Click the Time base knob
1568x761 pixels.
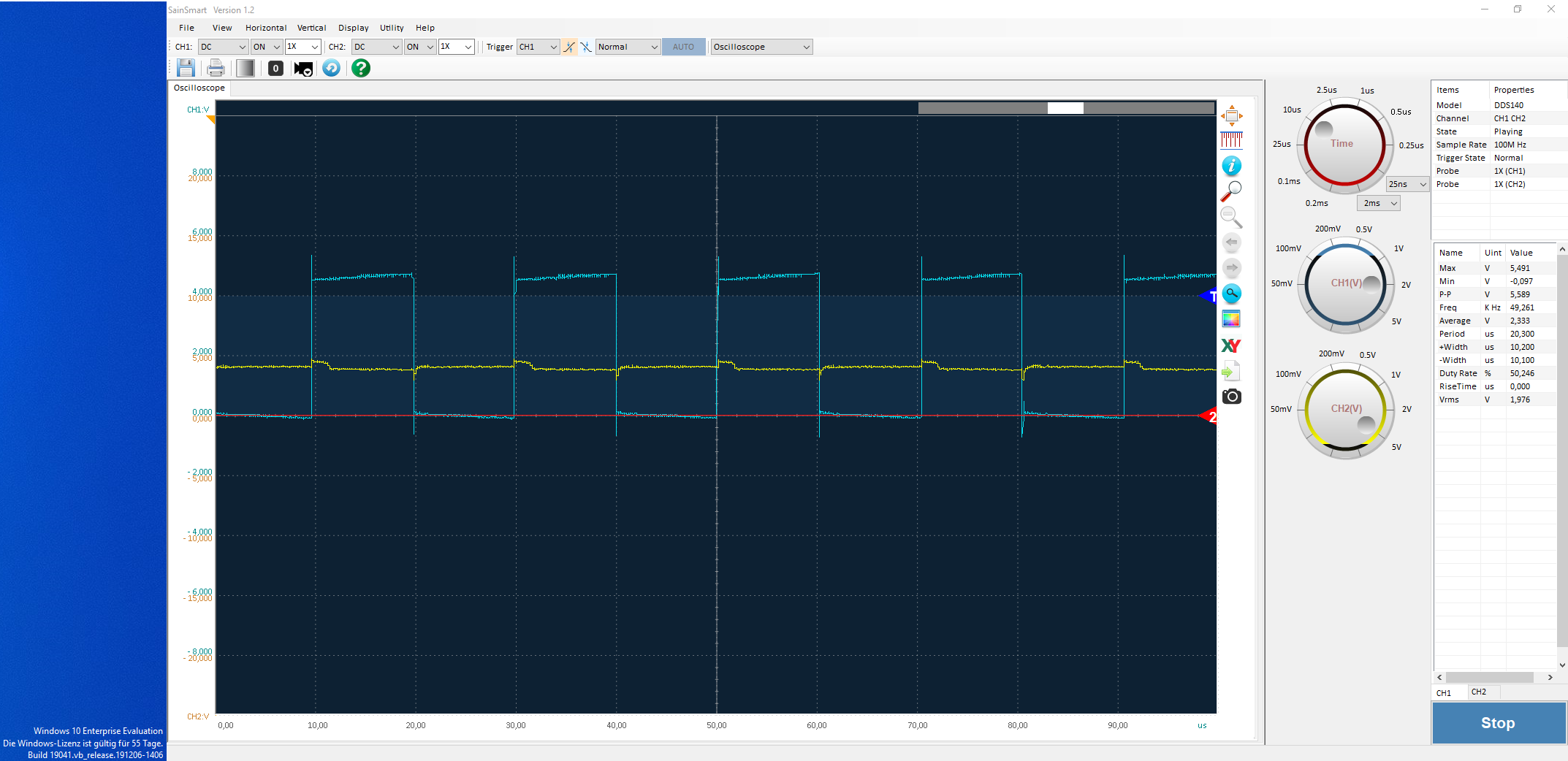[1344, 144]
